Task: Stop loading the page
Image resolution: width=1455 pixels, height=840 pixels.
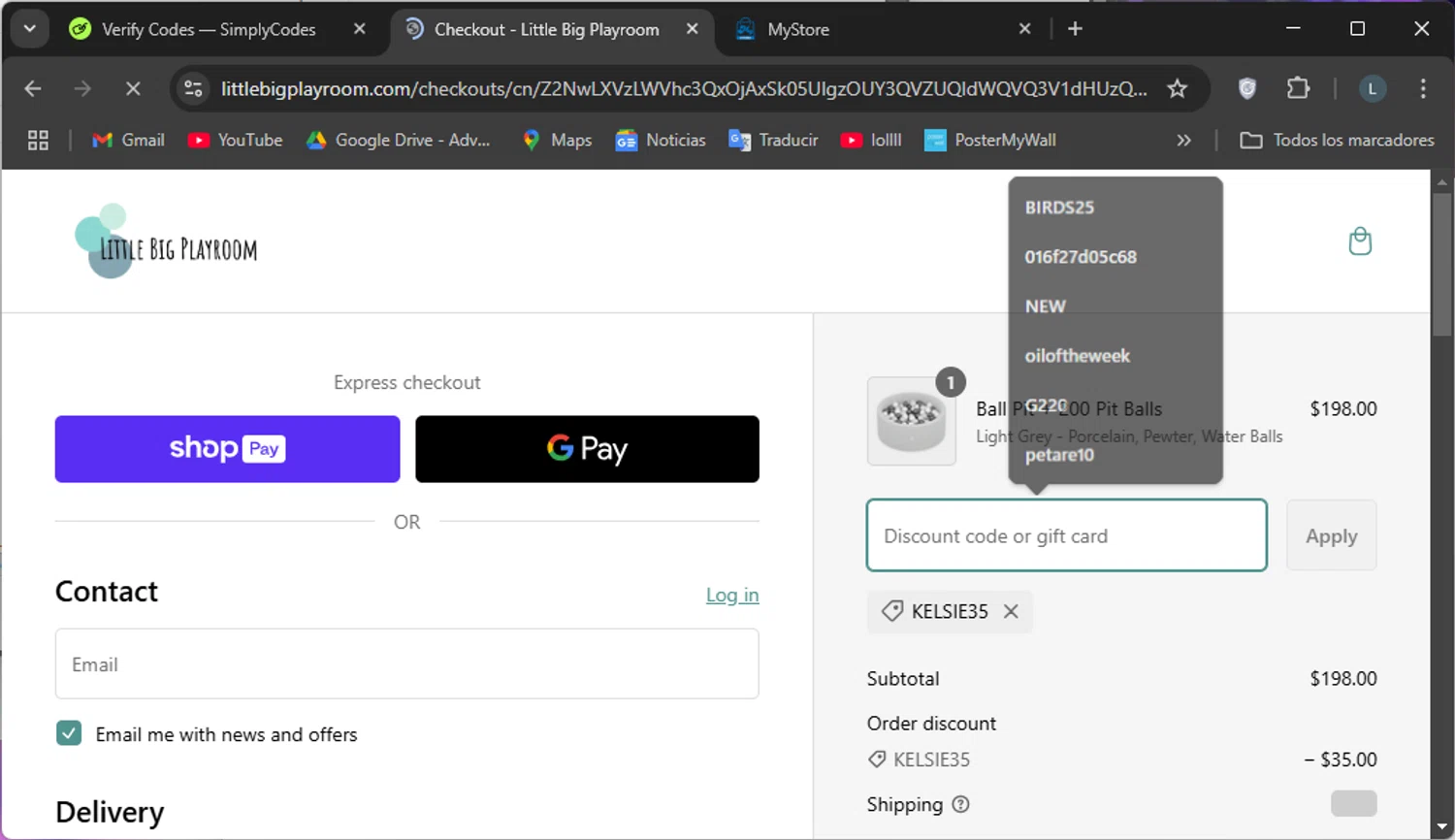Action: click(x=133, y=89)
